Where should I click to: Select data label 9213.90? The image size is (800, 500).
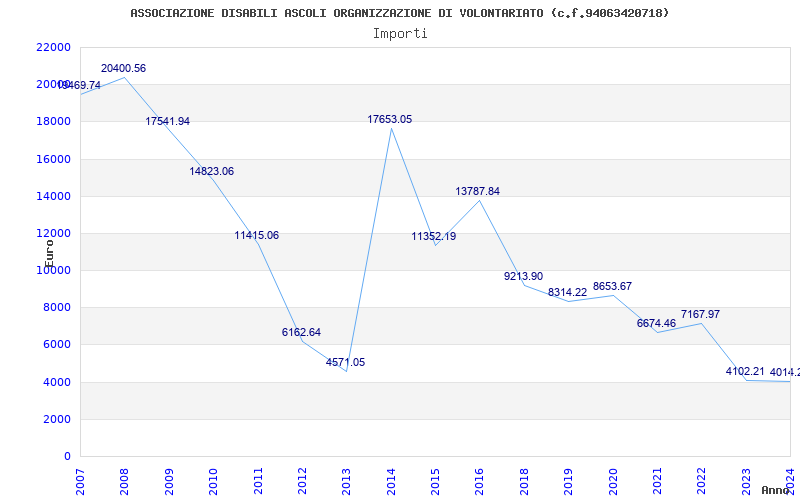[523, 277]
